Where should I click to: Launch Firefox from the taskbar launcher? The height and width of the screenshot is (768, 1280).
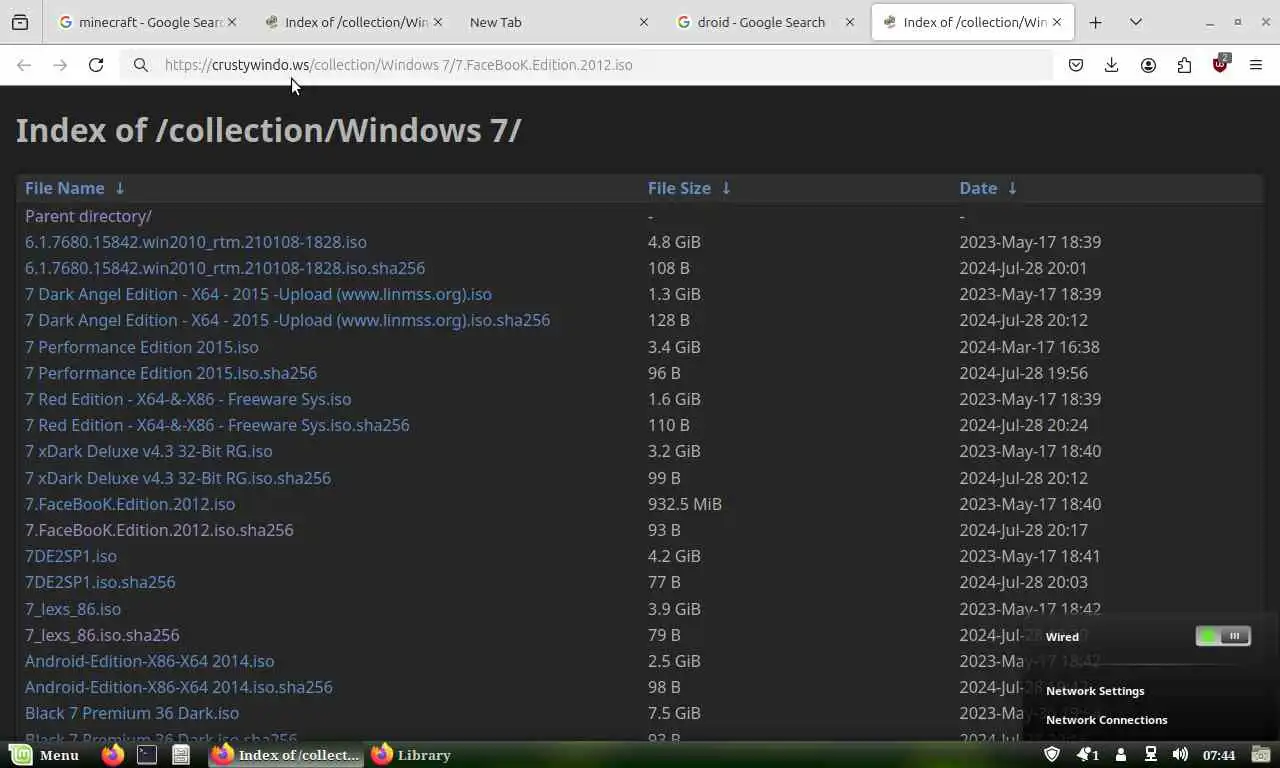tap(113, 755)
